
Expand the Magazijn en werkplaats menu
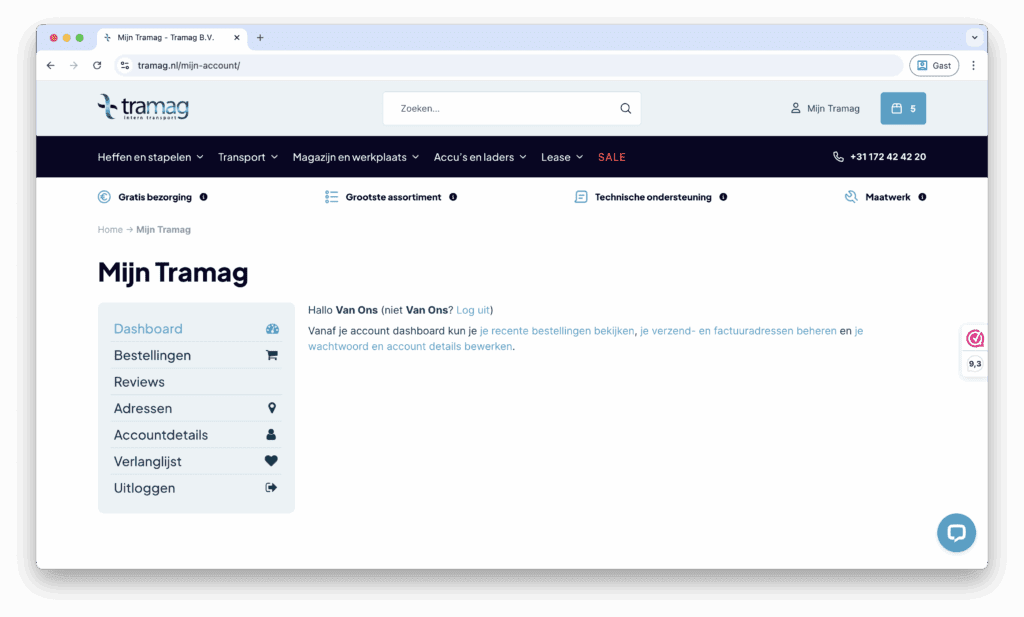[x=356, y=157]
